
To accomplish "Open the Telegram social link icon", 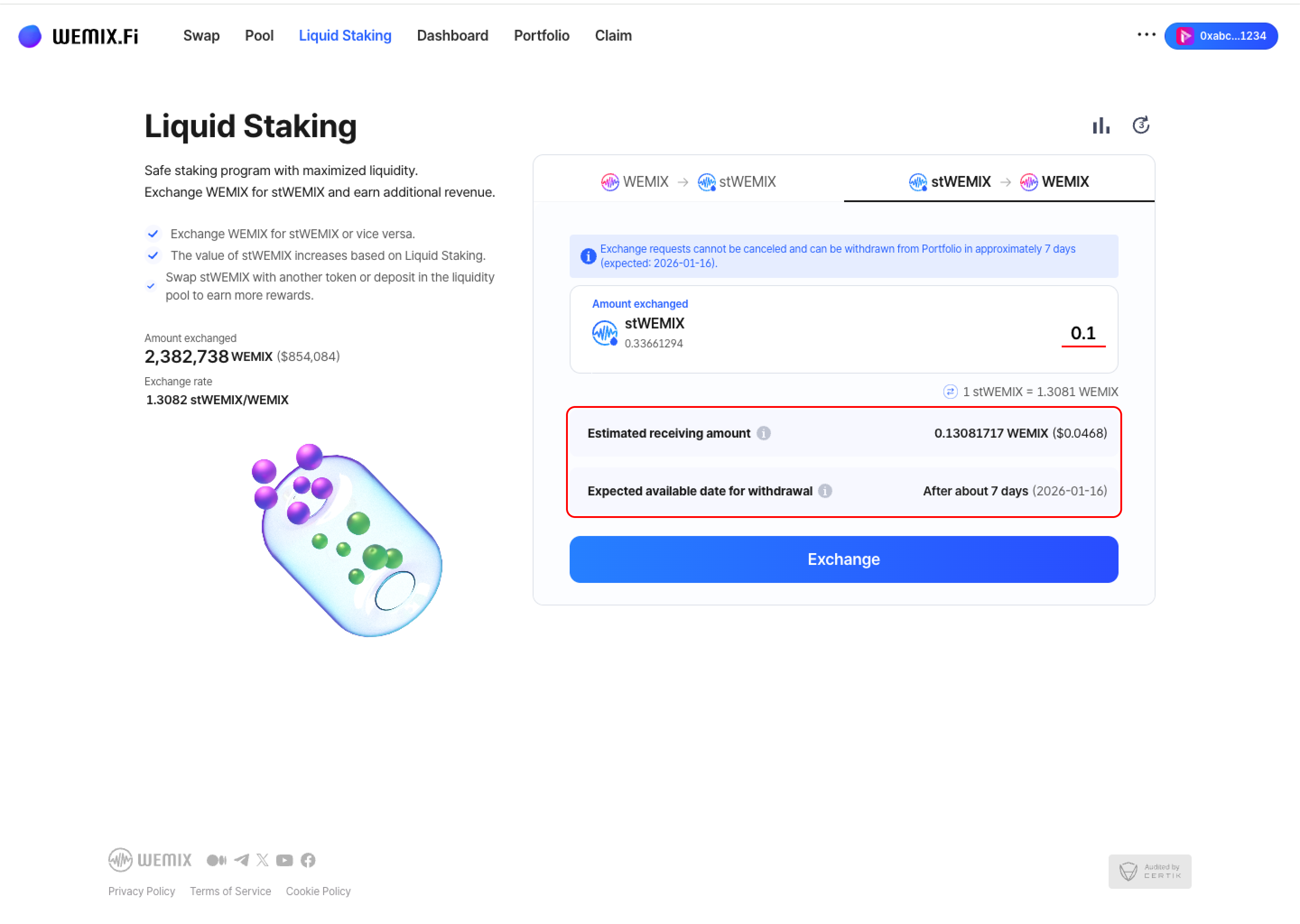I will (241, 859).
